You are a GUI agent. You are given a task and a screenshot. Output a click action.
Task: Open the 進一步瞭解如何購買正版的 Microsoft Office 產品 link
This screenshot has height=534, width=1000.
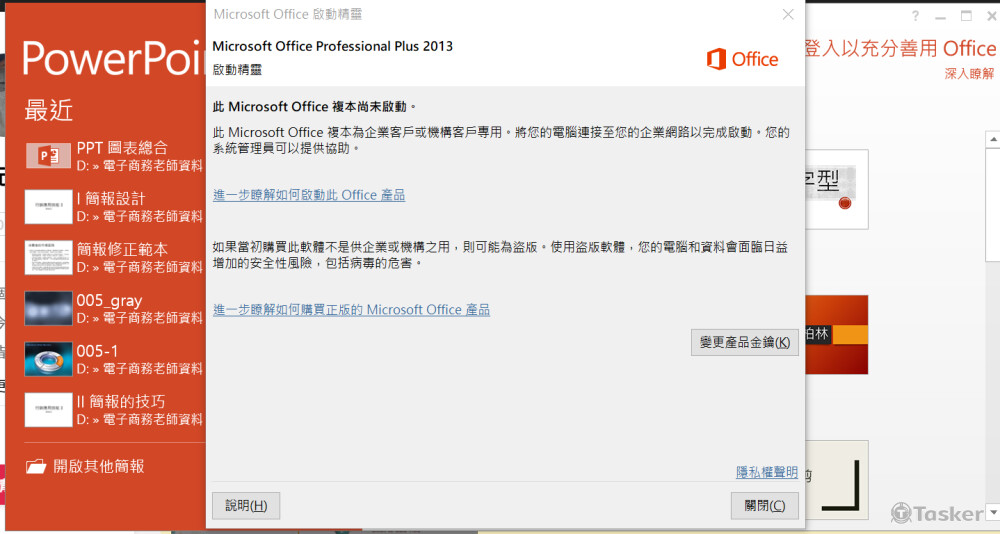tap(351, 310)
